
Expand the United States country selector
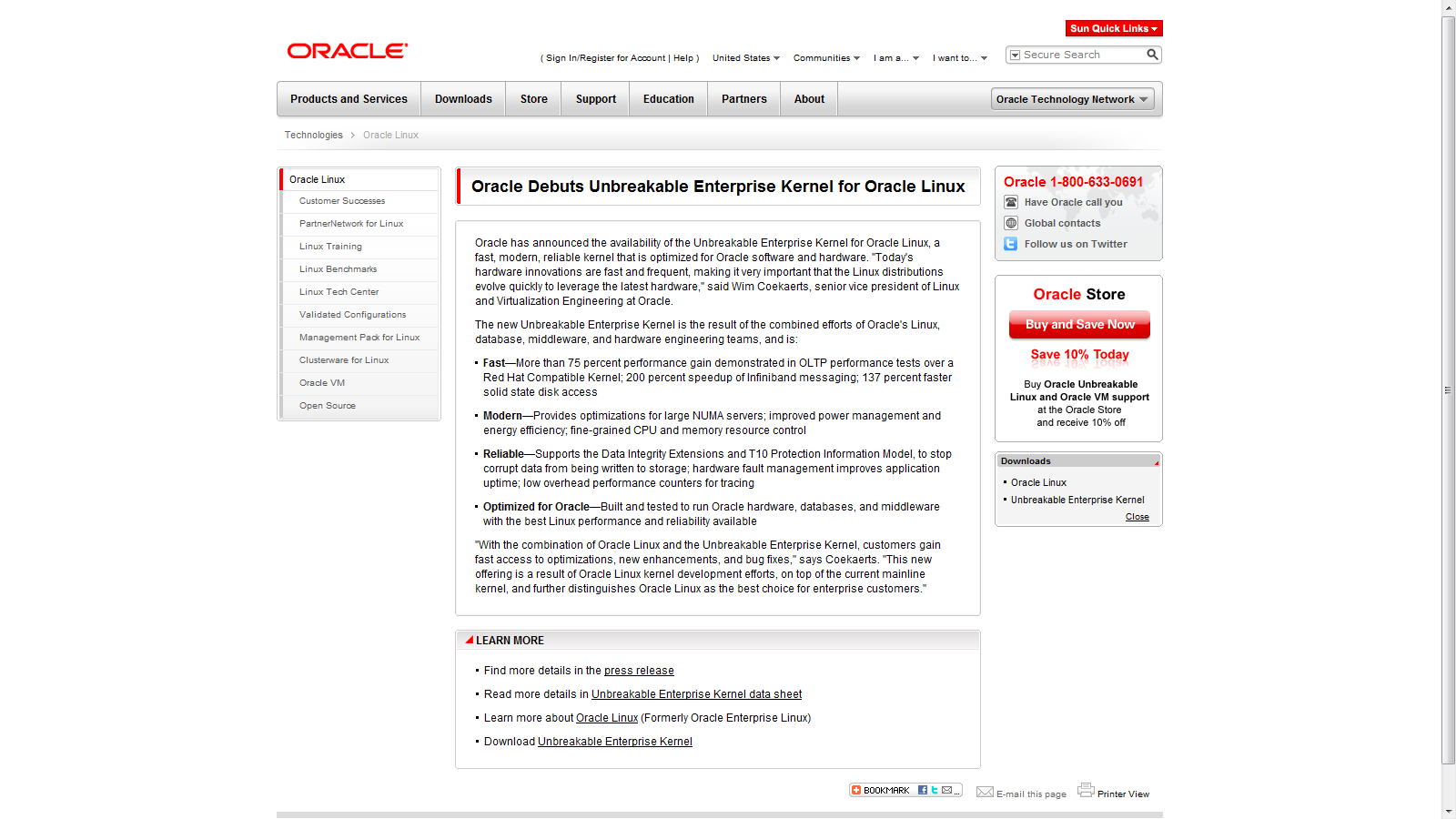[x=746, y=58]
